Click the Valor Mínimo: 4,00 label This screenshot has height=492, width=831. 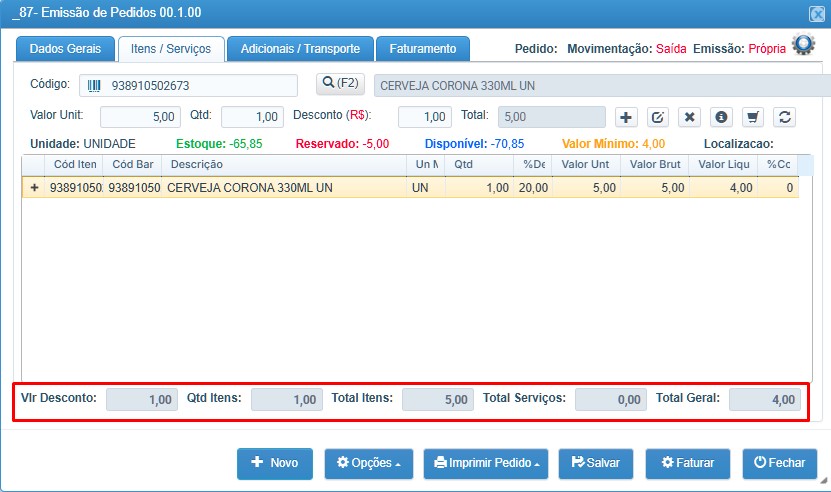pos(613,144)
